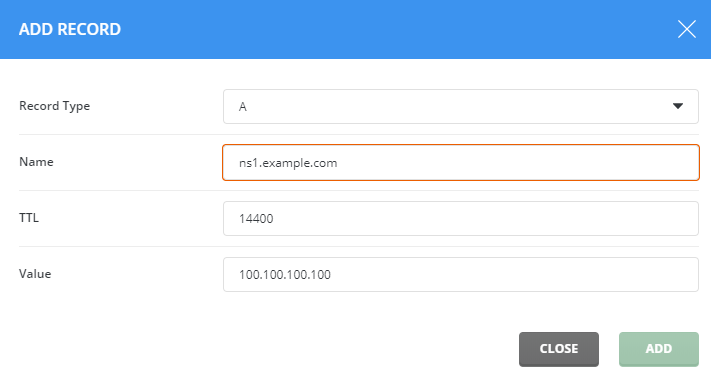Click the blue dialog header bar

coord(356,29)
